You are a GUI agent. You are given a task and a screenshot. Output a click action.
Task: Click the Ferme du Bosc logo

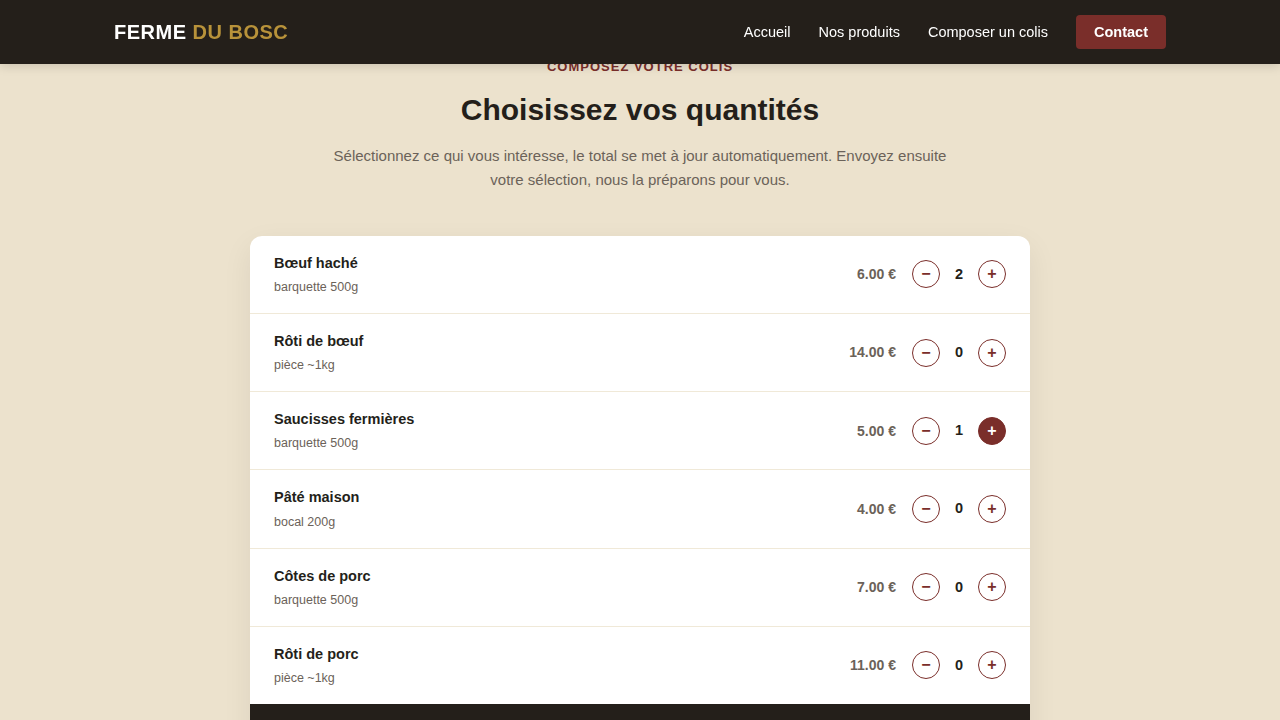[201, 32]
